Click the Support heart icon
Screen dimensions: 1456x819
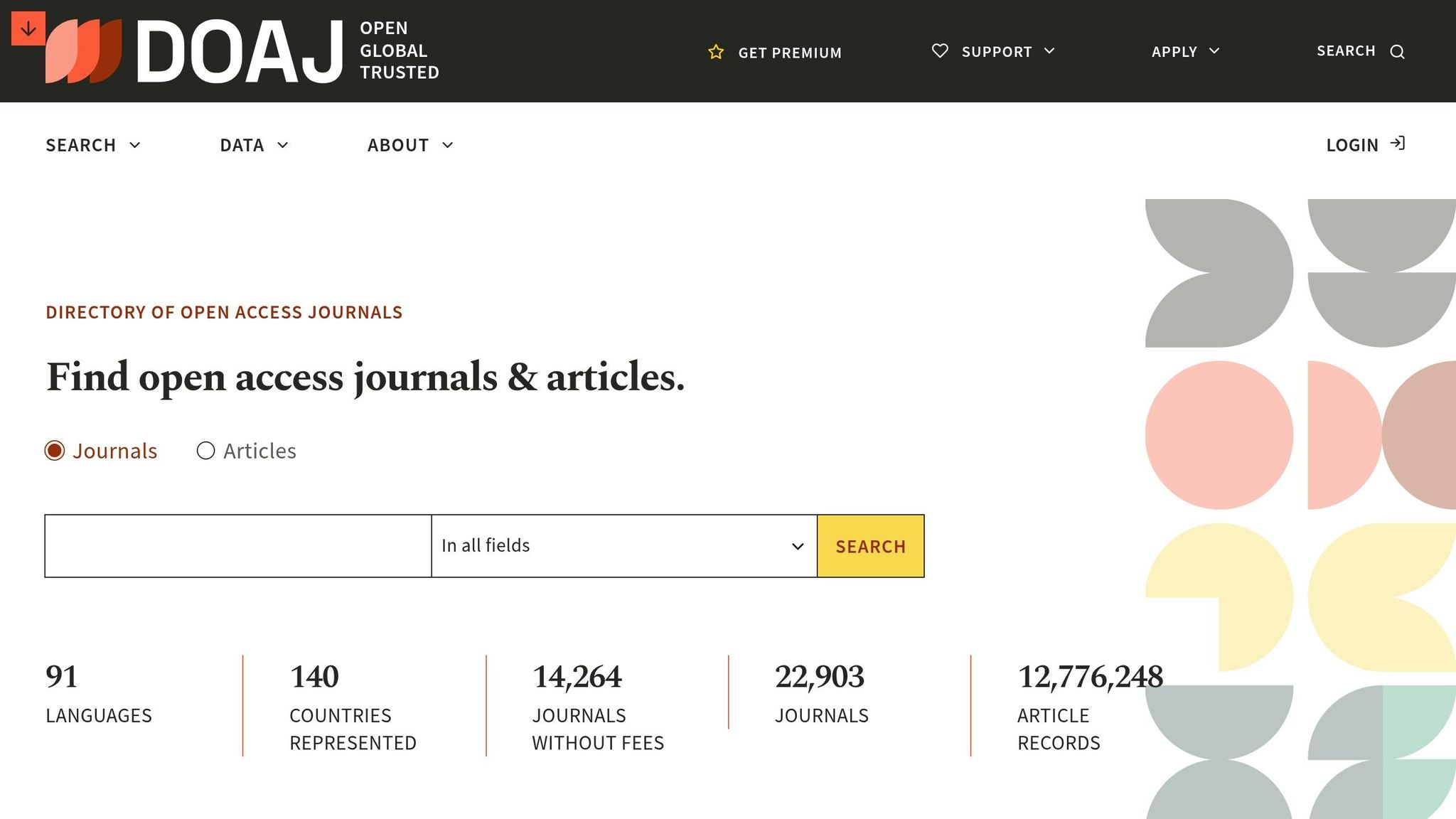[x=940, y=51]
